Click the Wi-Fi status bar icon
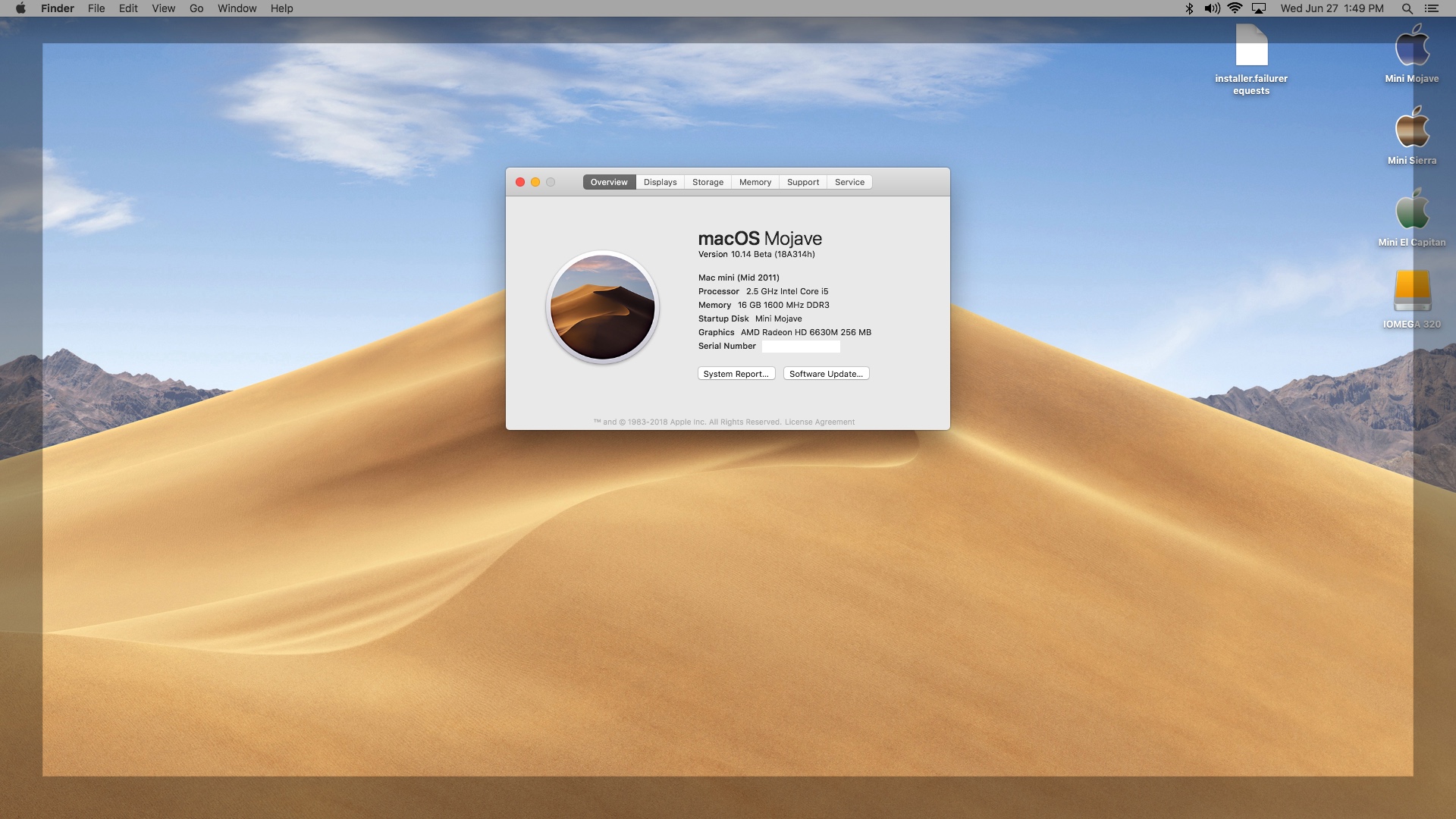This screenshot has width=1456, height=819. (1234, 9)
